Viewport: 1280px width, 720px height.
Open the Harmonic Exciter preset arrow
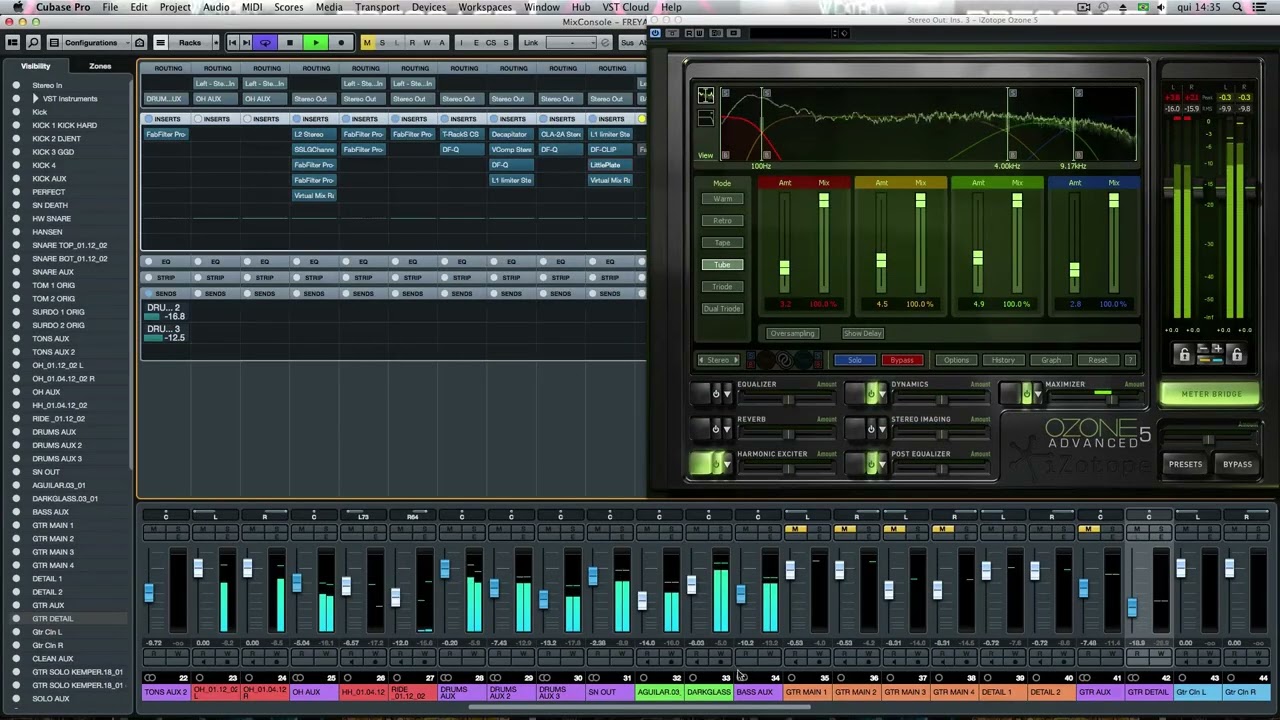pos(727,465)
